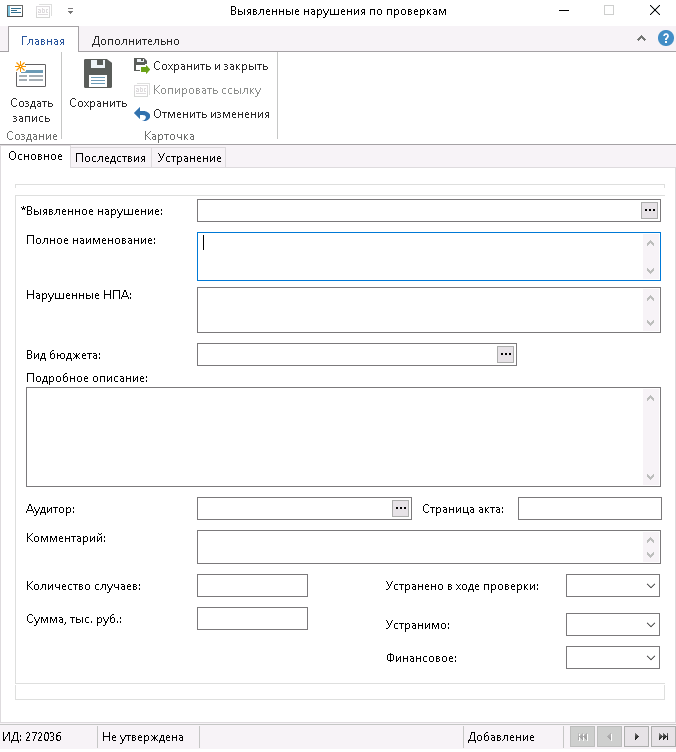Go to previous record navigation button

click(x=610, y=737)
